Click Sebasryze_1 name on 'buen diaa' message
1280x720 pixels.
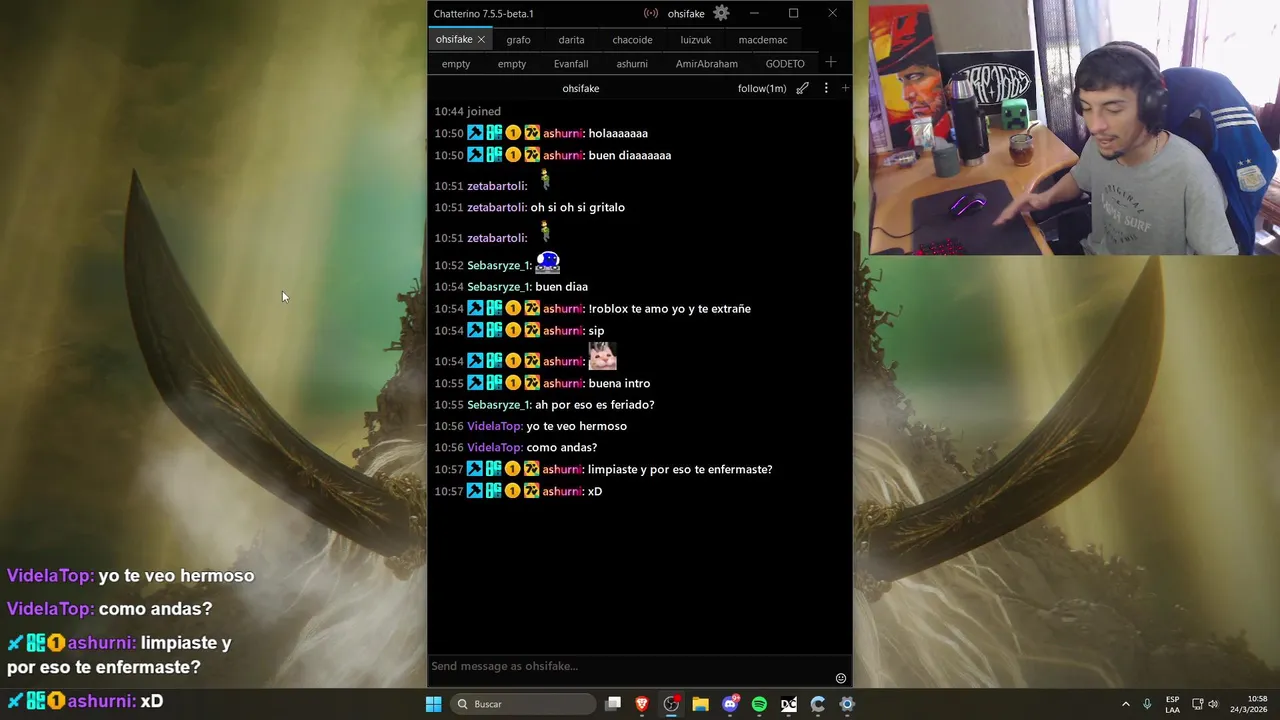(499, 287)
